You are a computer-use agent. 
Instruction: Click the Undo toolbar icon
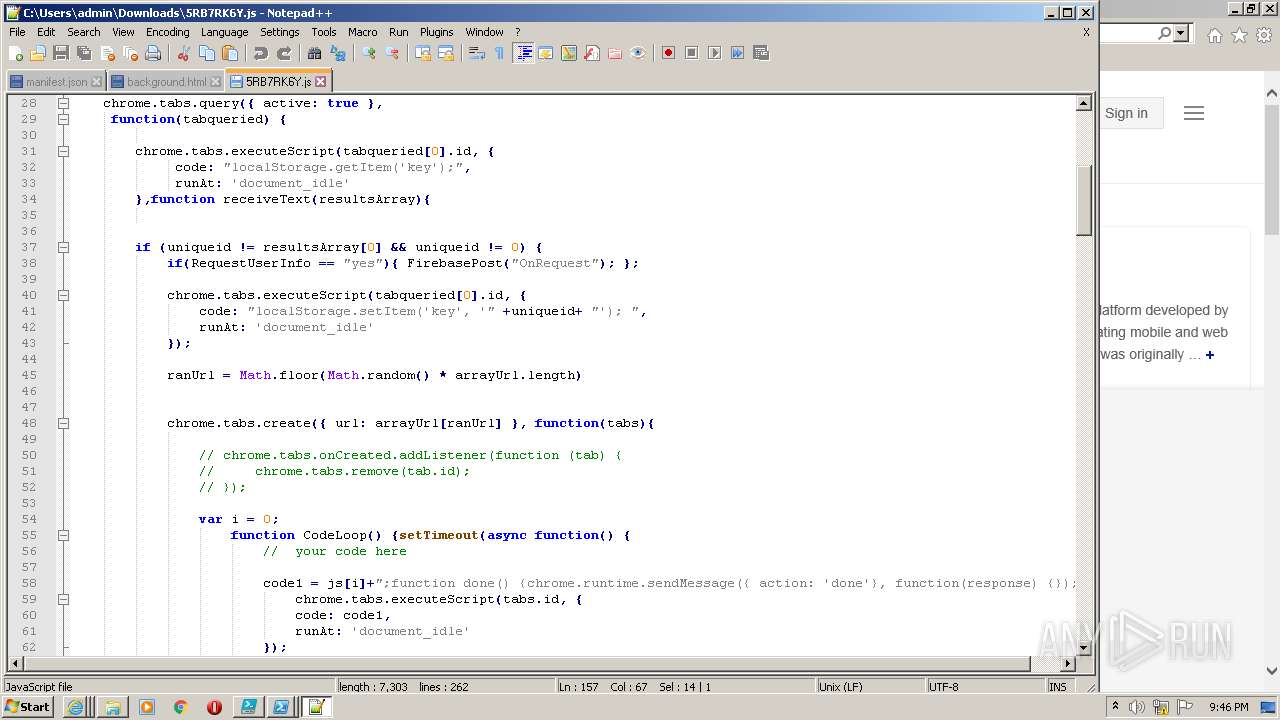pos(261,53)
